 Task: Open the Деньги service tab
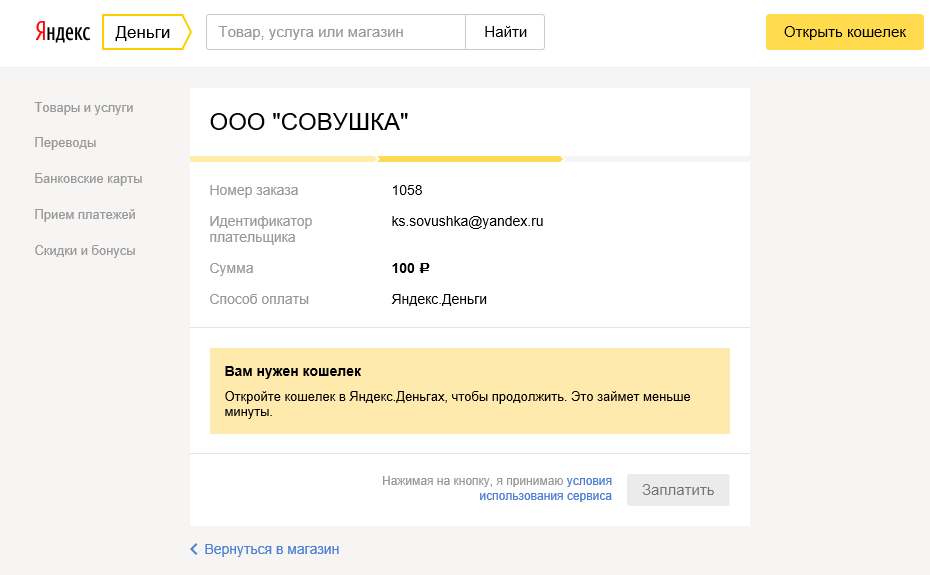click(x=145, y=32)
